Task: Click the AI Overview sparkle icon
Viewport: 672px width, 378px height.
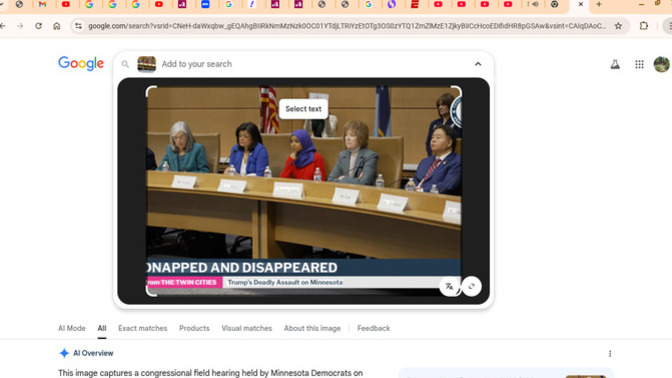Action: pyautogui.click(x=64, y=353)
